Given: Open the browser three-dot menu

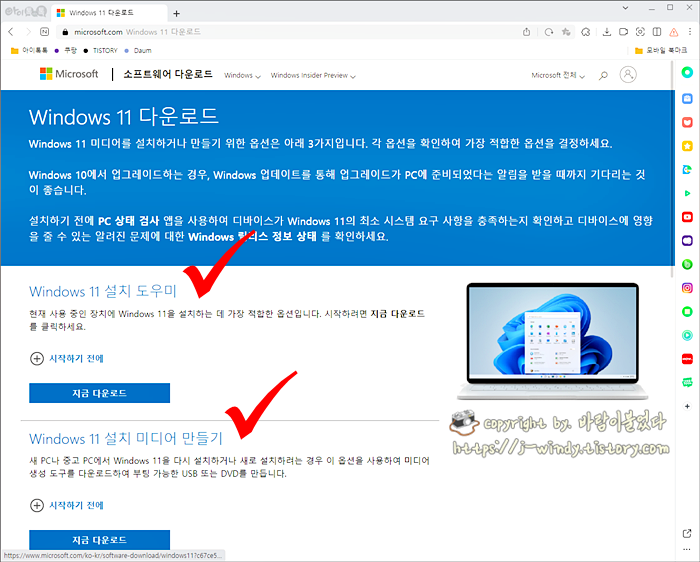Looking at the screenshot, I should click(690, 32).
